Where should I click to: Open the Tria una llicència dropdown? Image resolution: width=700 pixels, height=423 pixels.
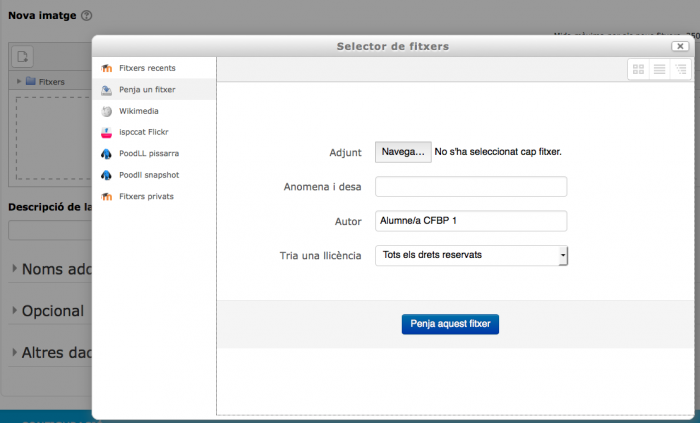click(471, 256)
